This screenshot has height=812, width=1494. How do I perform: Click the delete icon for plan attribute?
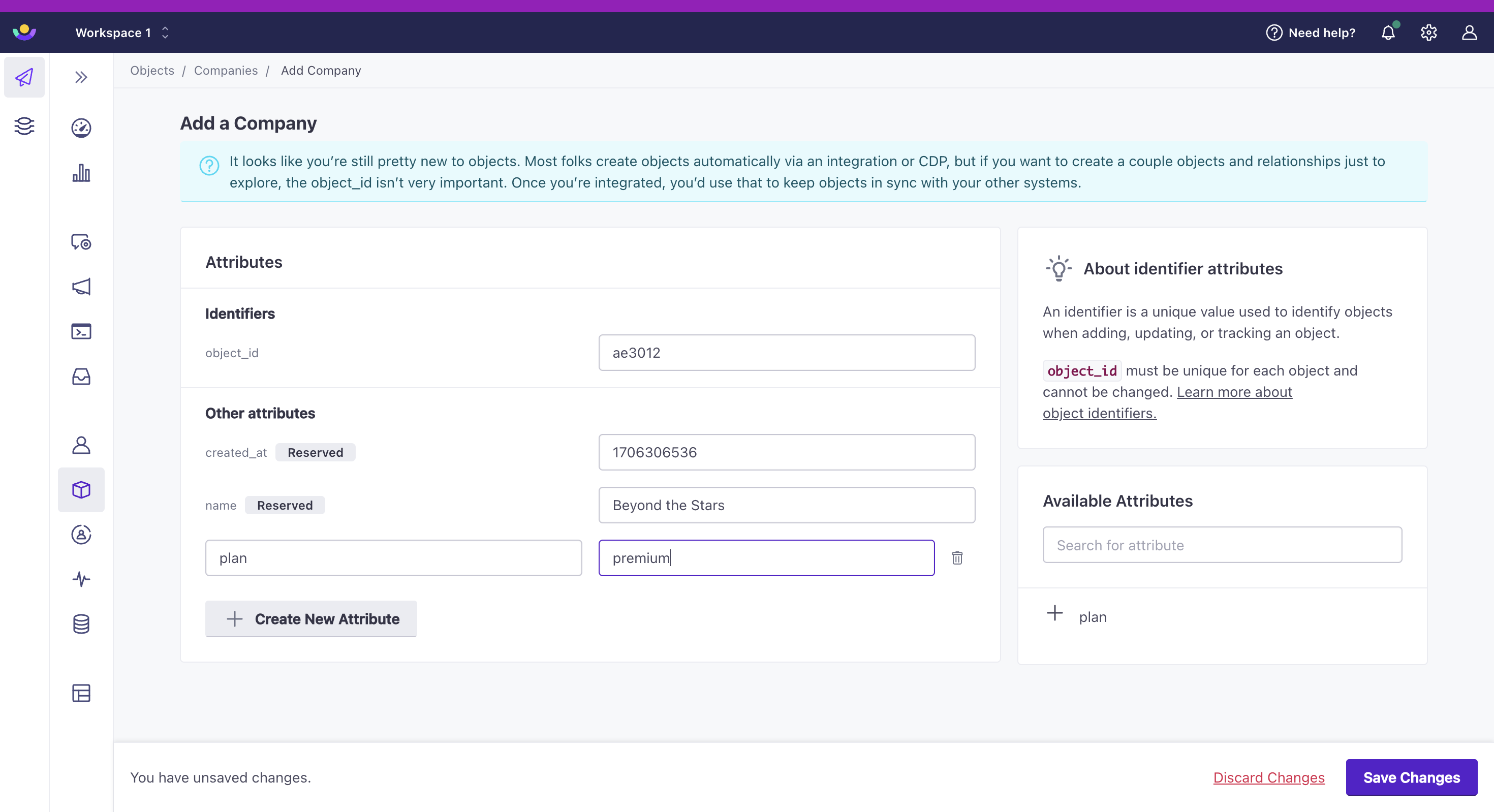(957, 558)
